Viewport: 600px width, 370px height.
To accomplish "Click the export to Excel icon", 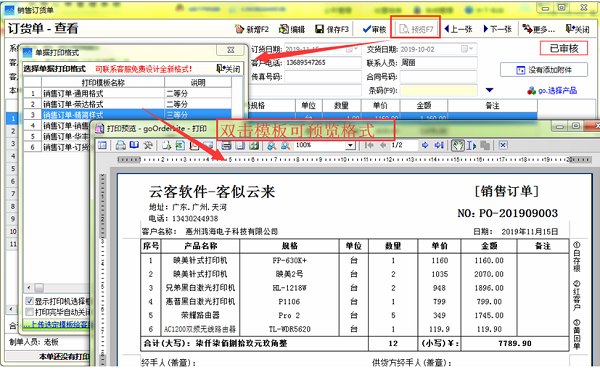I will tap(180, 145).
